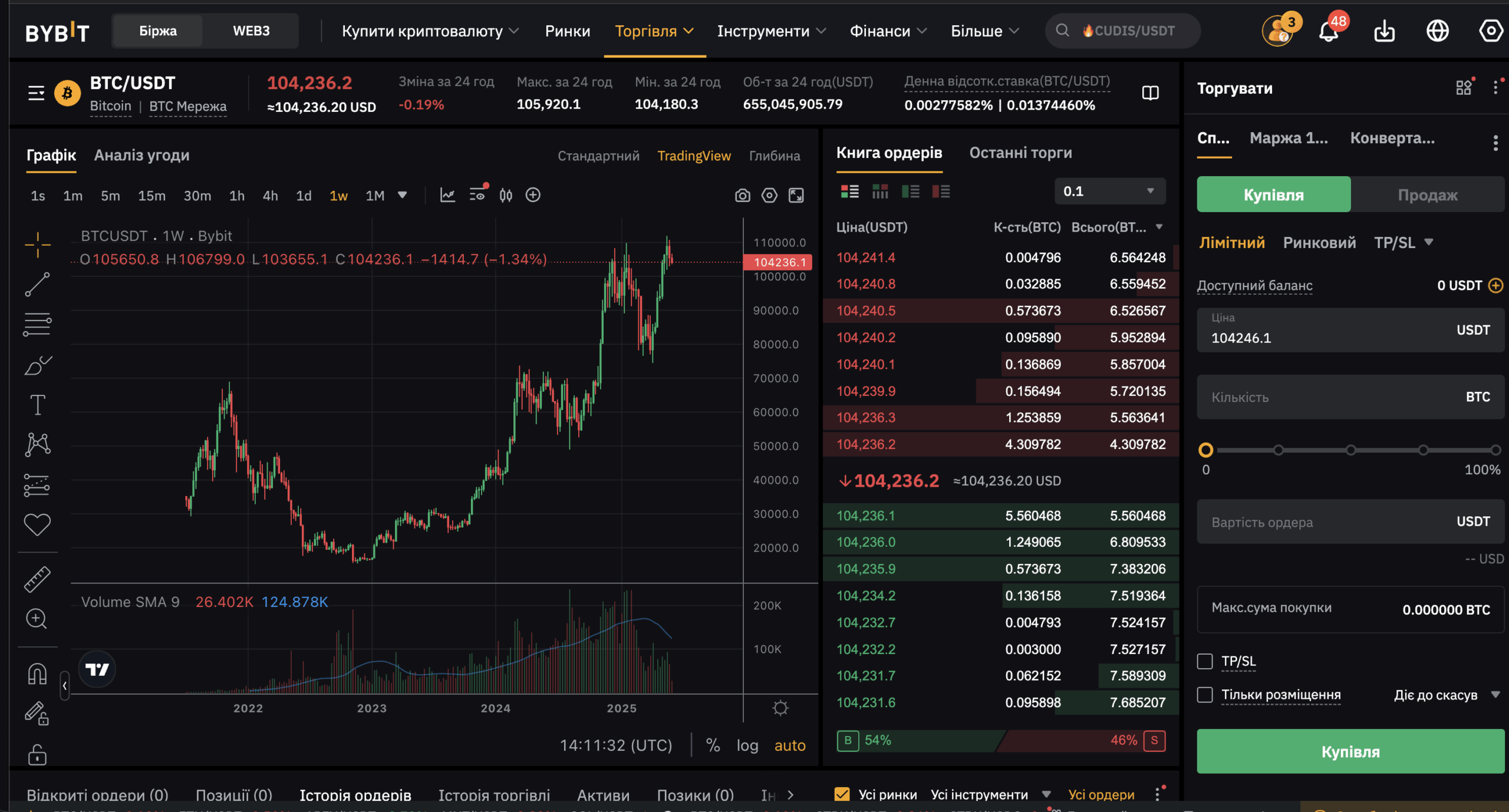Open chart indicators icon
The height and width of the screenshot is (812, 1509).
tap(447, 195)
